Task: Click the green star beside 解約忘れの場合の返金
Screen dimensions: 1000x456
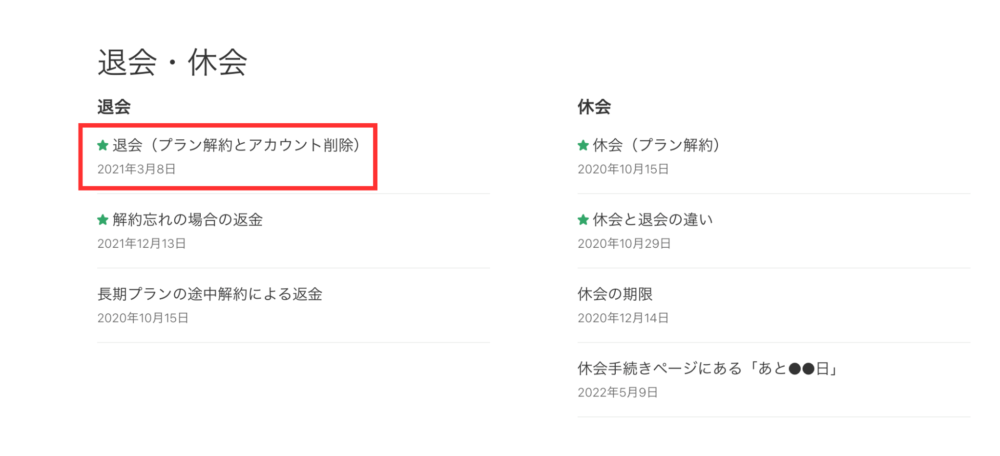Action: pyautogui.click(x=103, y=220)
